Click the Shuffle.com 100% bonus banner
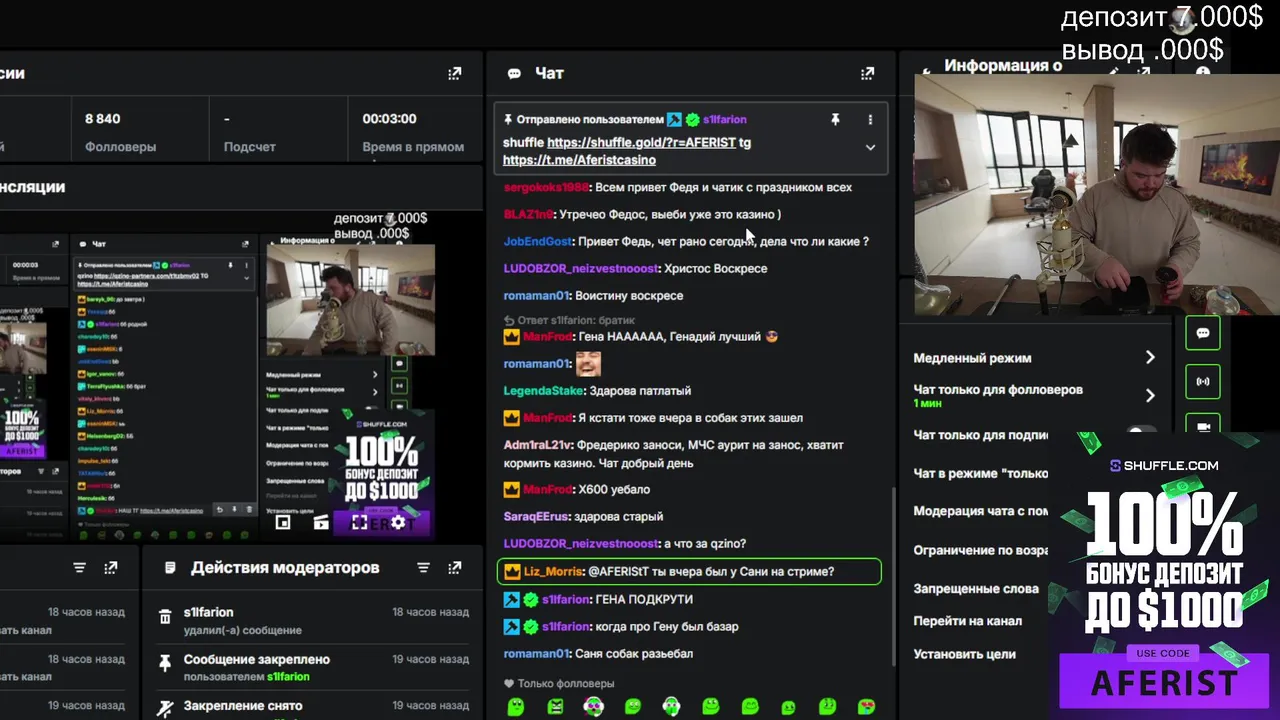This screenshot has width=1280, height=720. click(1164, 576)
